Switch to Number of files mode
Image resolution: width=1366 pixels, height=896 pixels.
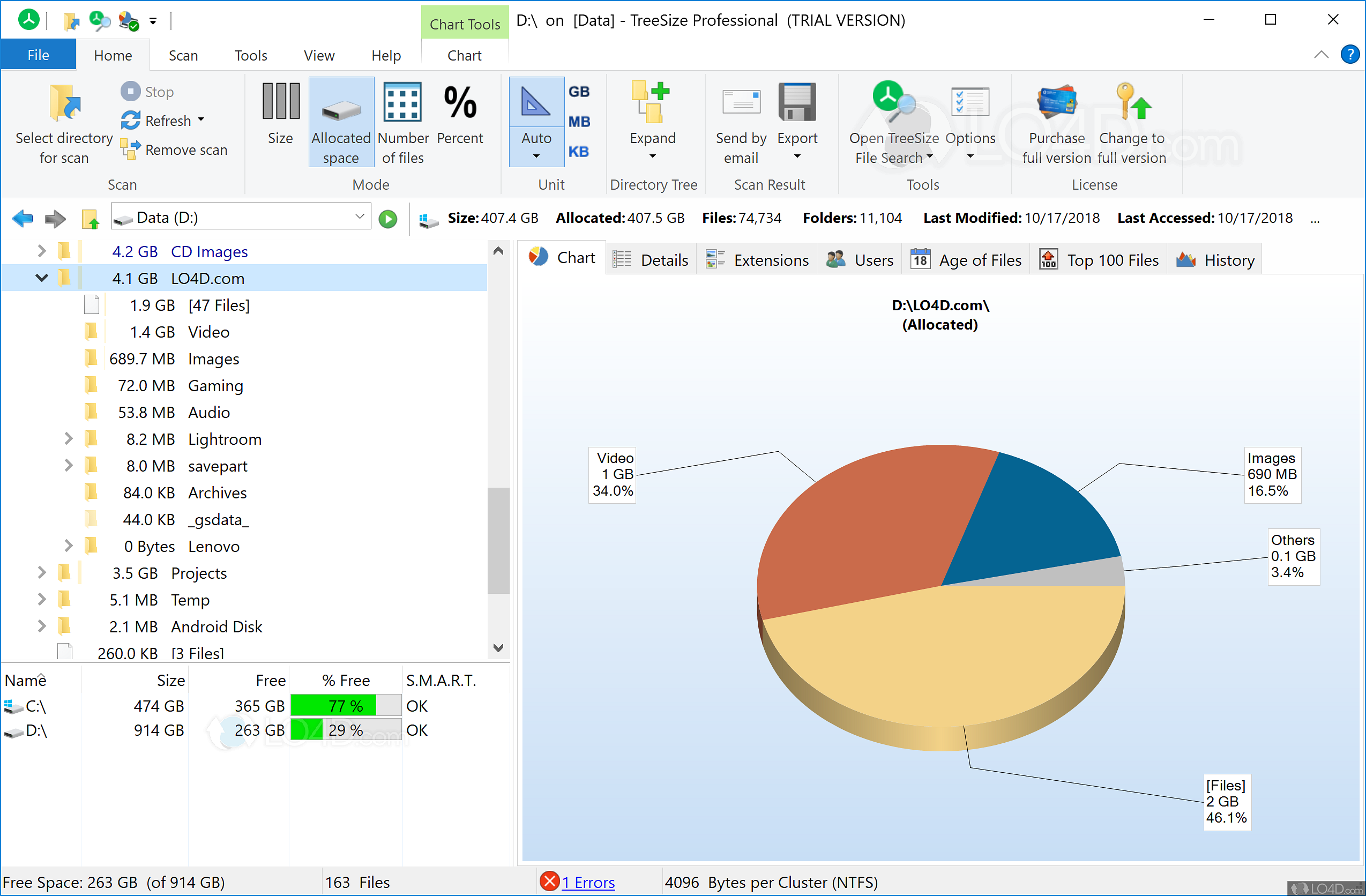403,122
